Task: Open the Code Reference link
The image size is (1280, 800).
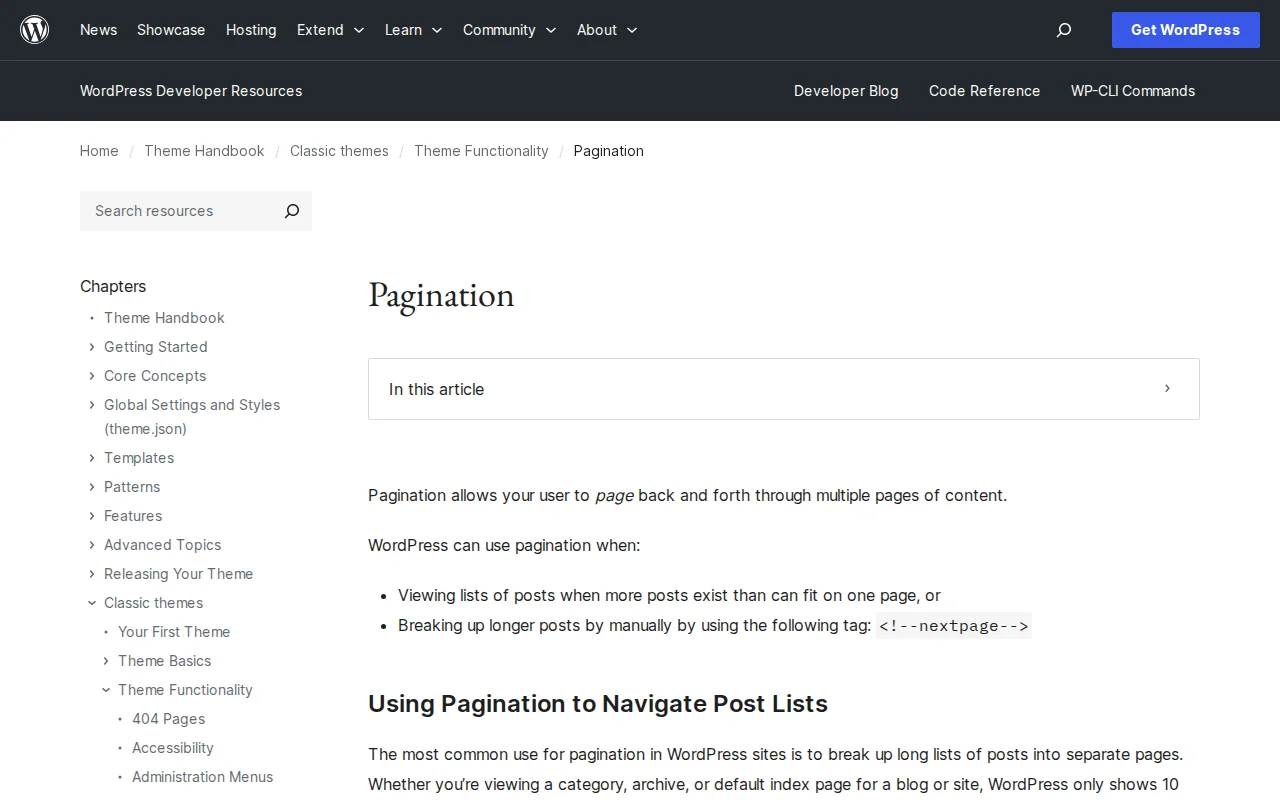Action: point(984,91)
